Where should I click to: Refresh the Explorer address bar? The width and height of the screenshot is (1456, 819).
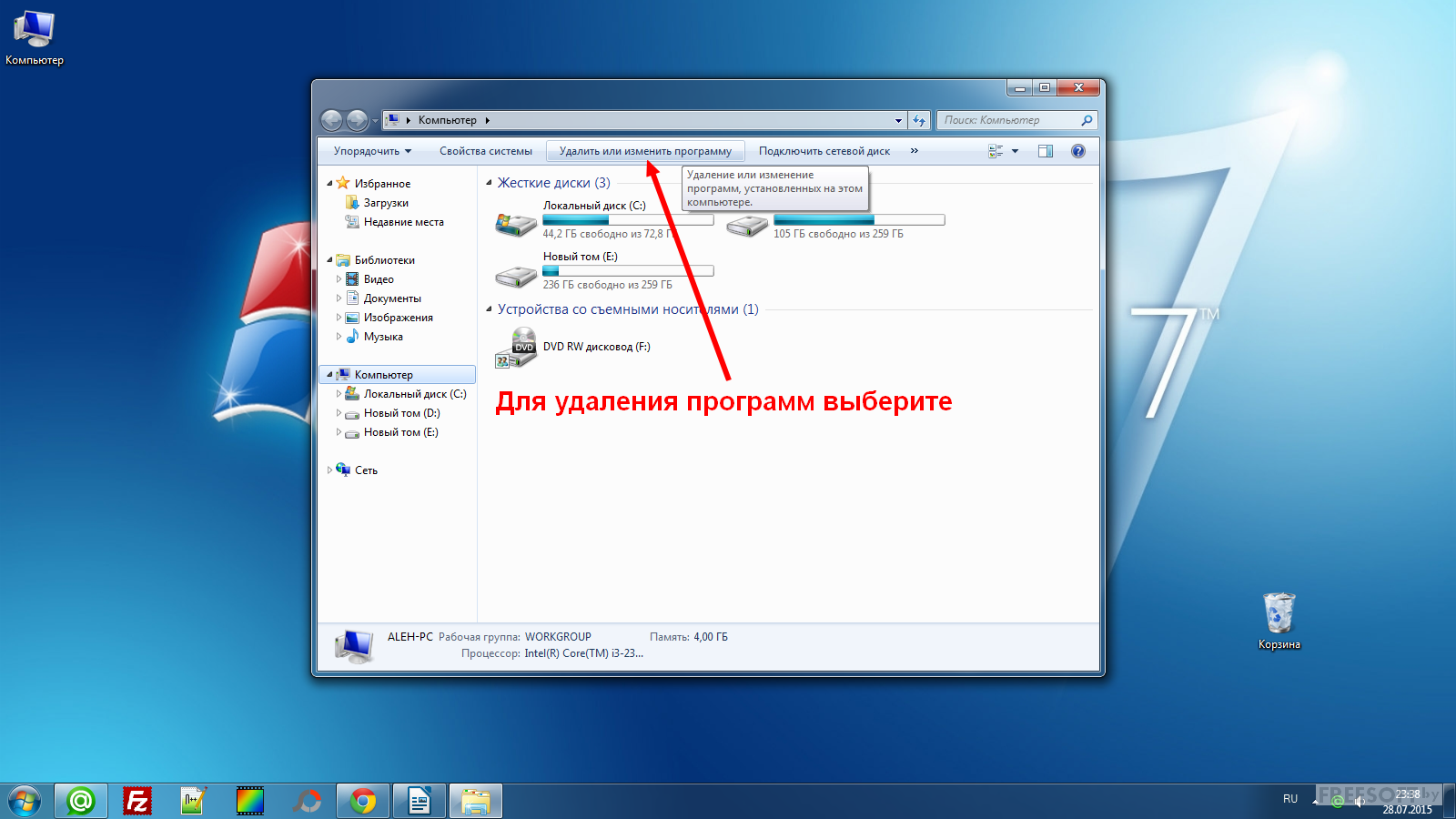pos(919,120)
